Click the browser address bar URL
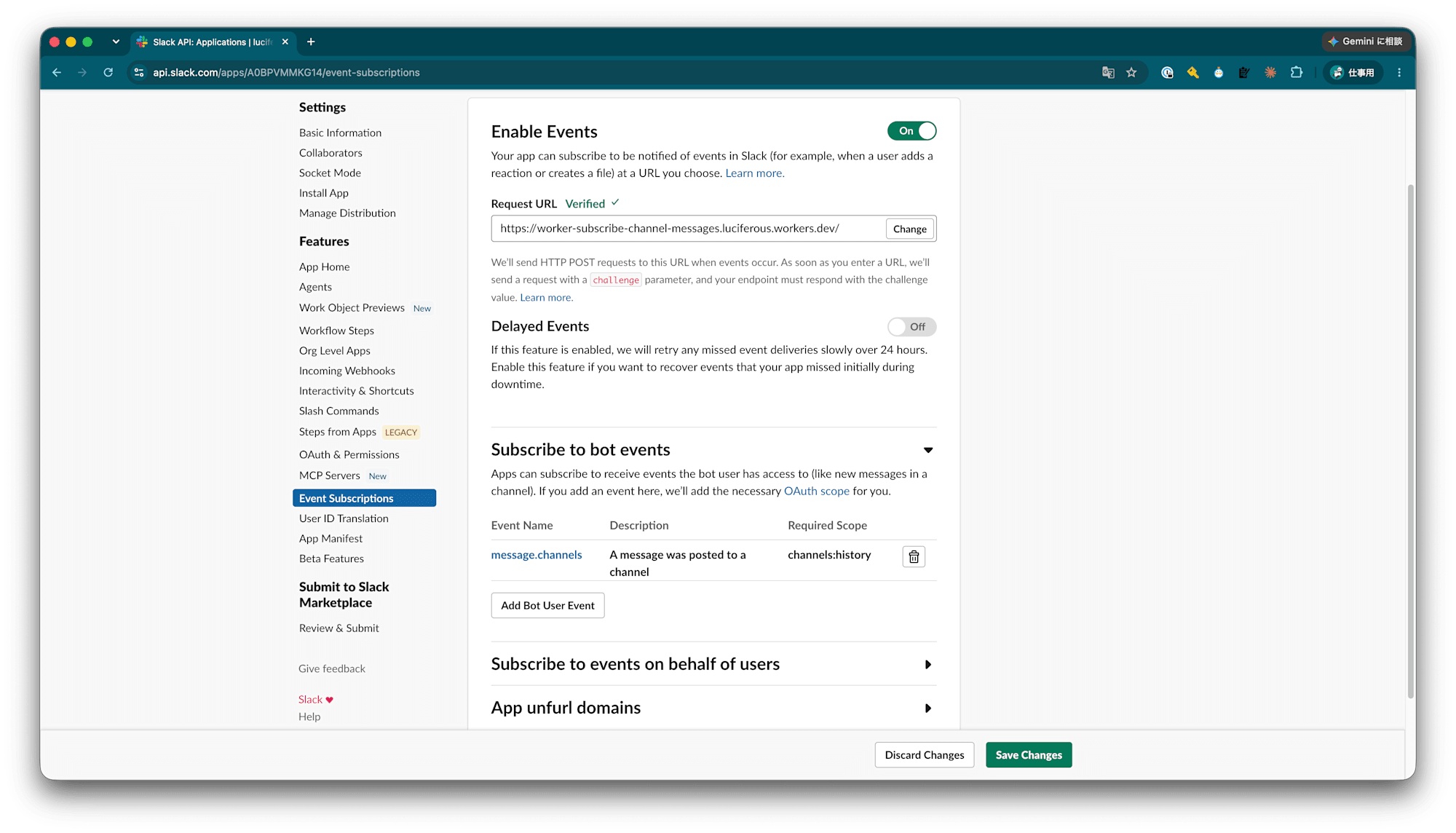 (x=286, y=73)
